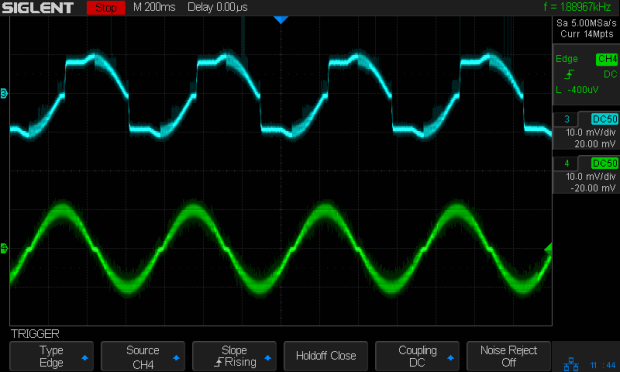Click channel 3 scale 10.0 mV/div

click(x=591, y=132)
